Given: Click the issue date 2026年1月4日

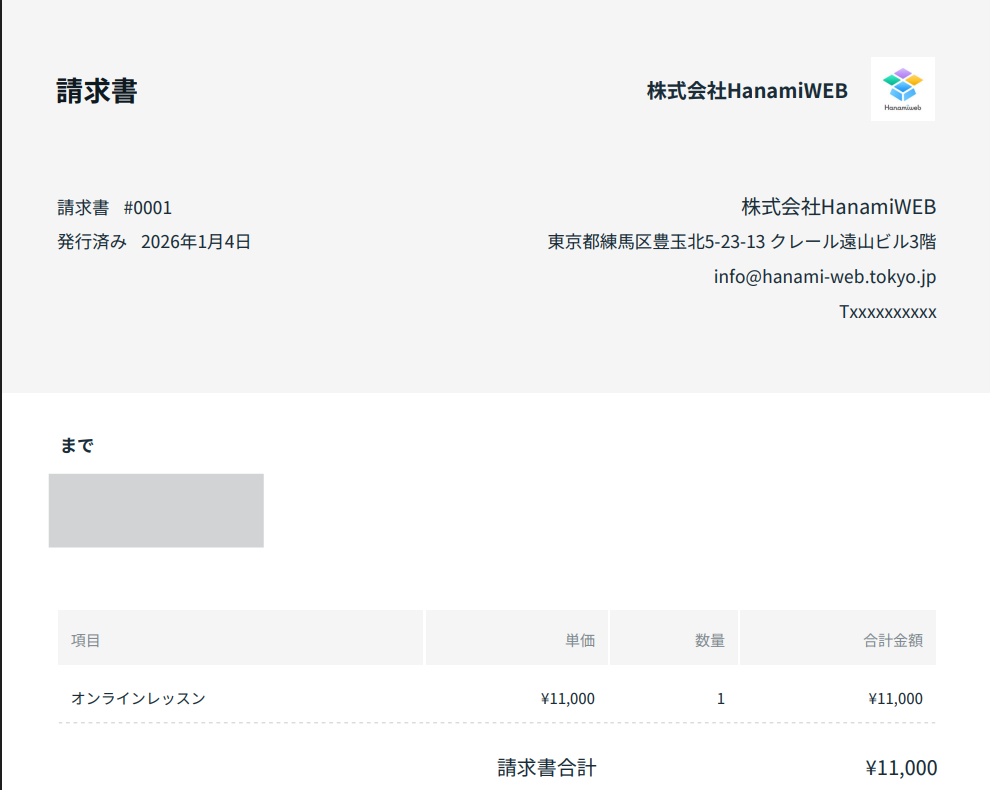Looking at the screenshot, I should [196, 241].
